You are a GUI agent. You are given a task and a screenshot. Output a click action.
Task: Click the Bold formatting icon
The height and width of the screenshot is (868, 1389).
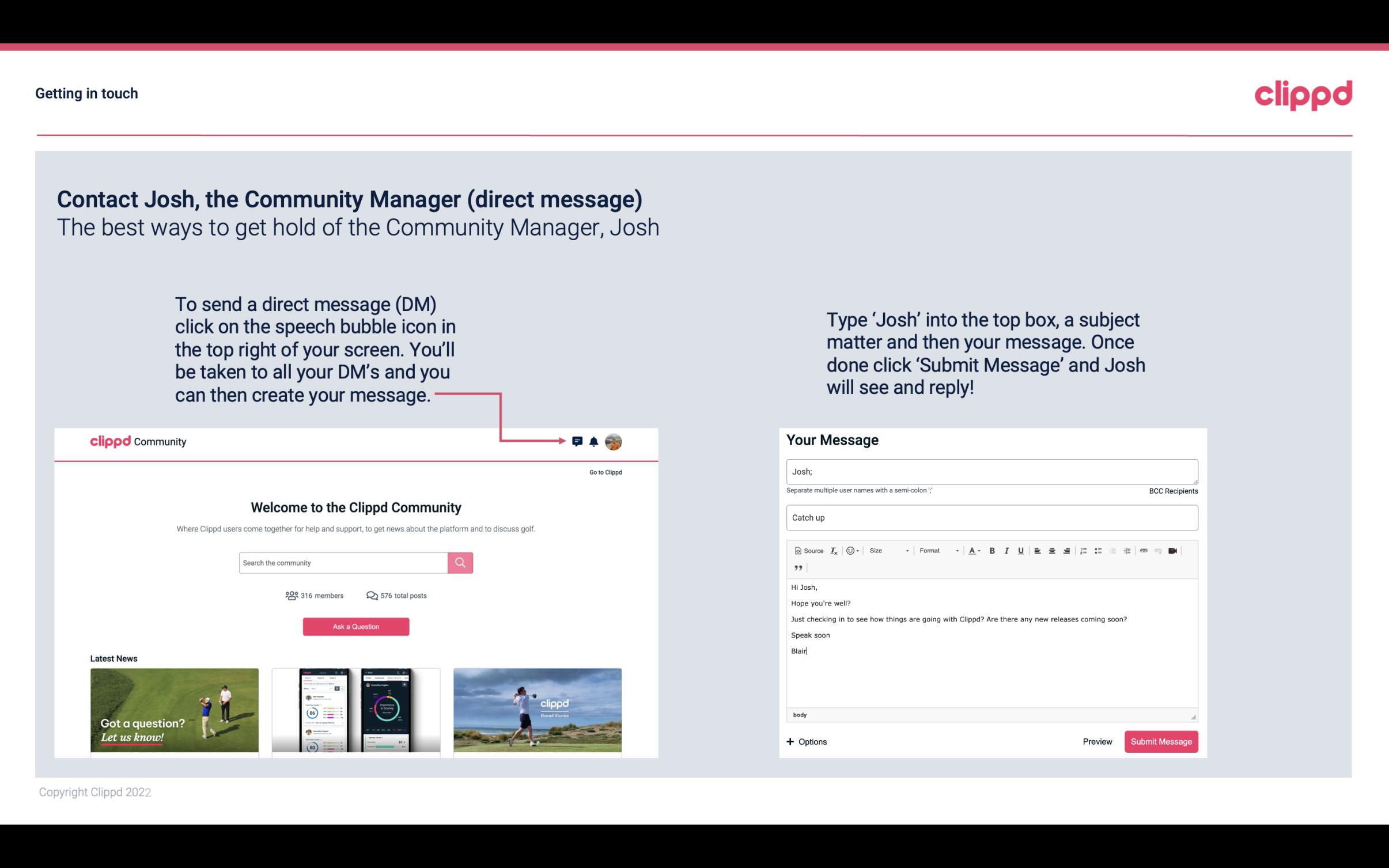click(x=991, y=550)
